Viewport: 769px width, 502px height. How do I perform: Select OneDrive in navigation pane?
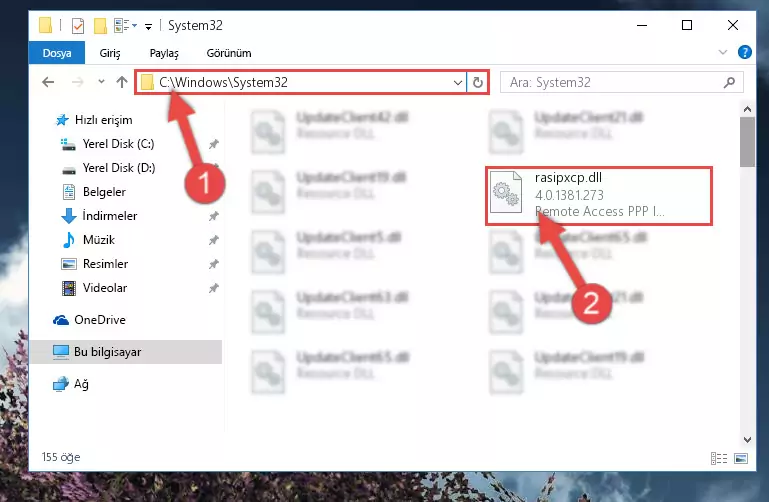point(100,320)
